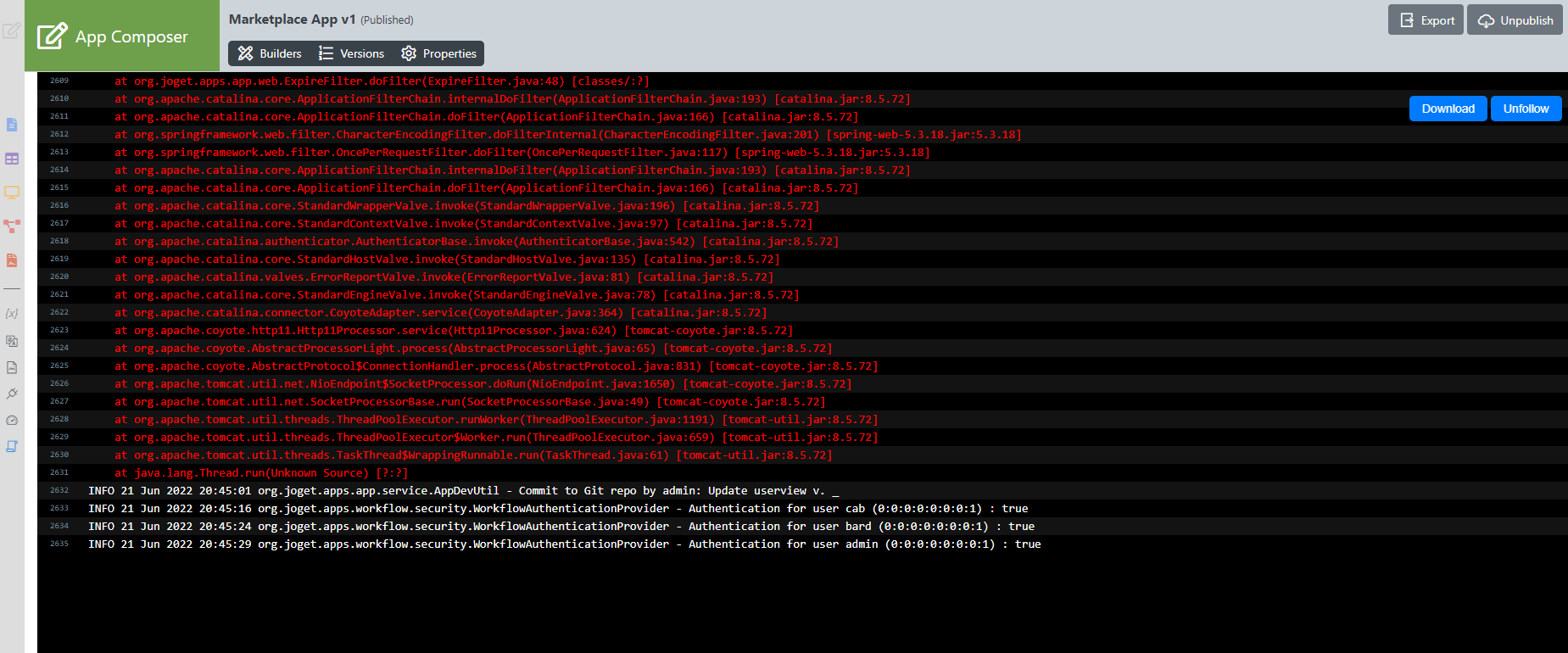The height and width of the screenshot is (653, 1568).
Task: Toggle Unfollow for the log
Action: (1526, 109)
